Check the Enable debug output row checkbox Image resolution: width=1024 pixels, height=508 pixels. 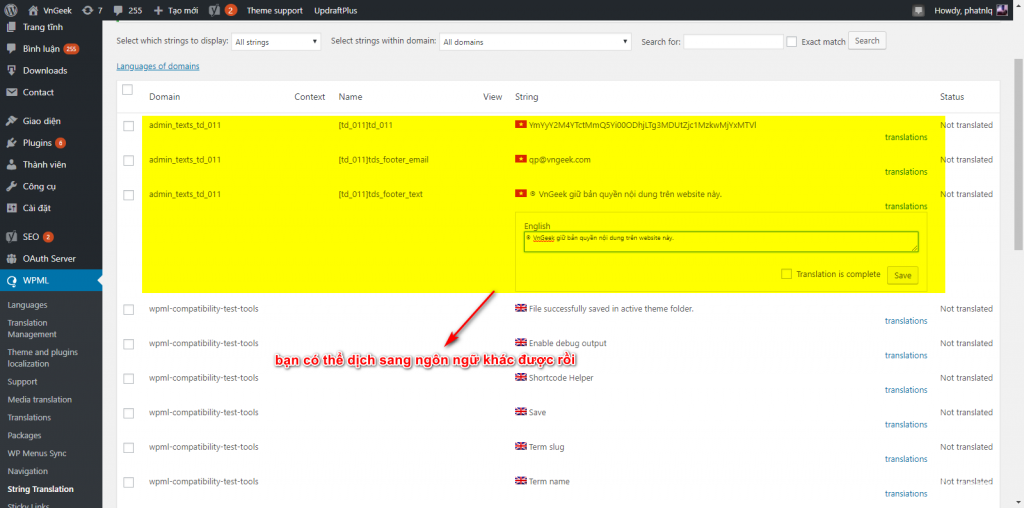coord(129,344)
